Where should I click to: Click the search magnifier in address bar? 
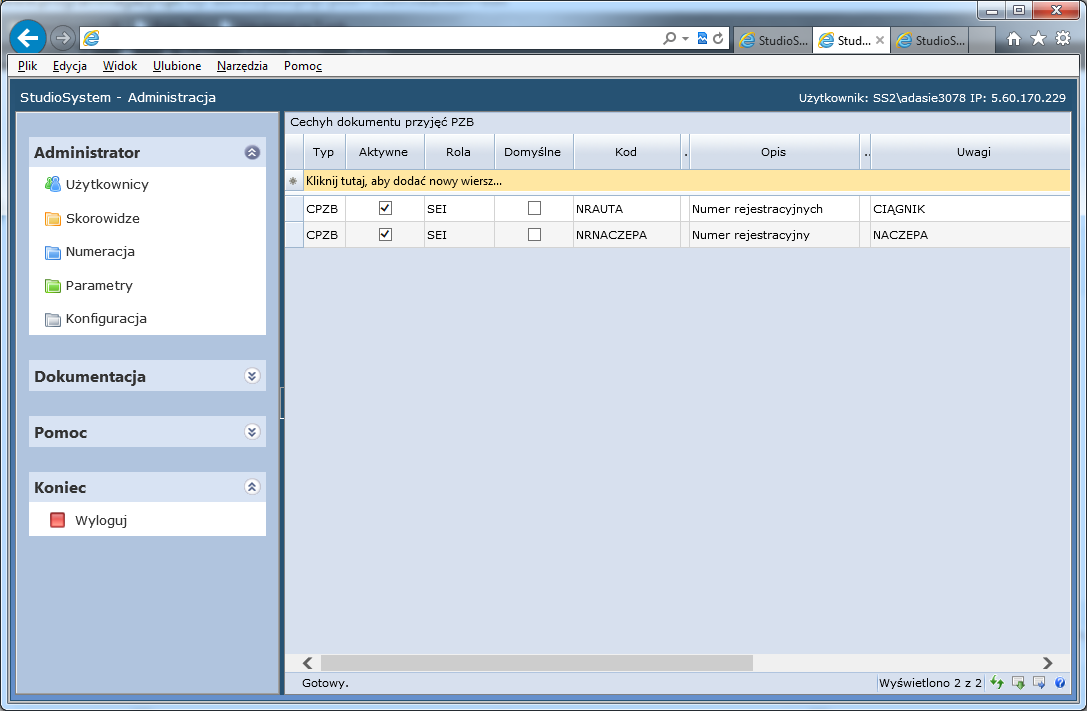[669, 39]
